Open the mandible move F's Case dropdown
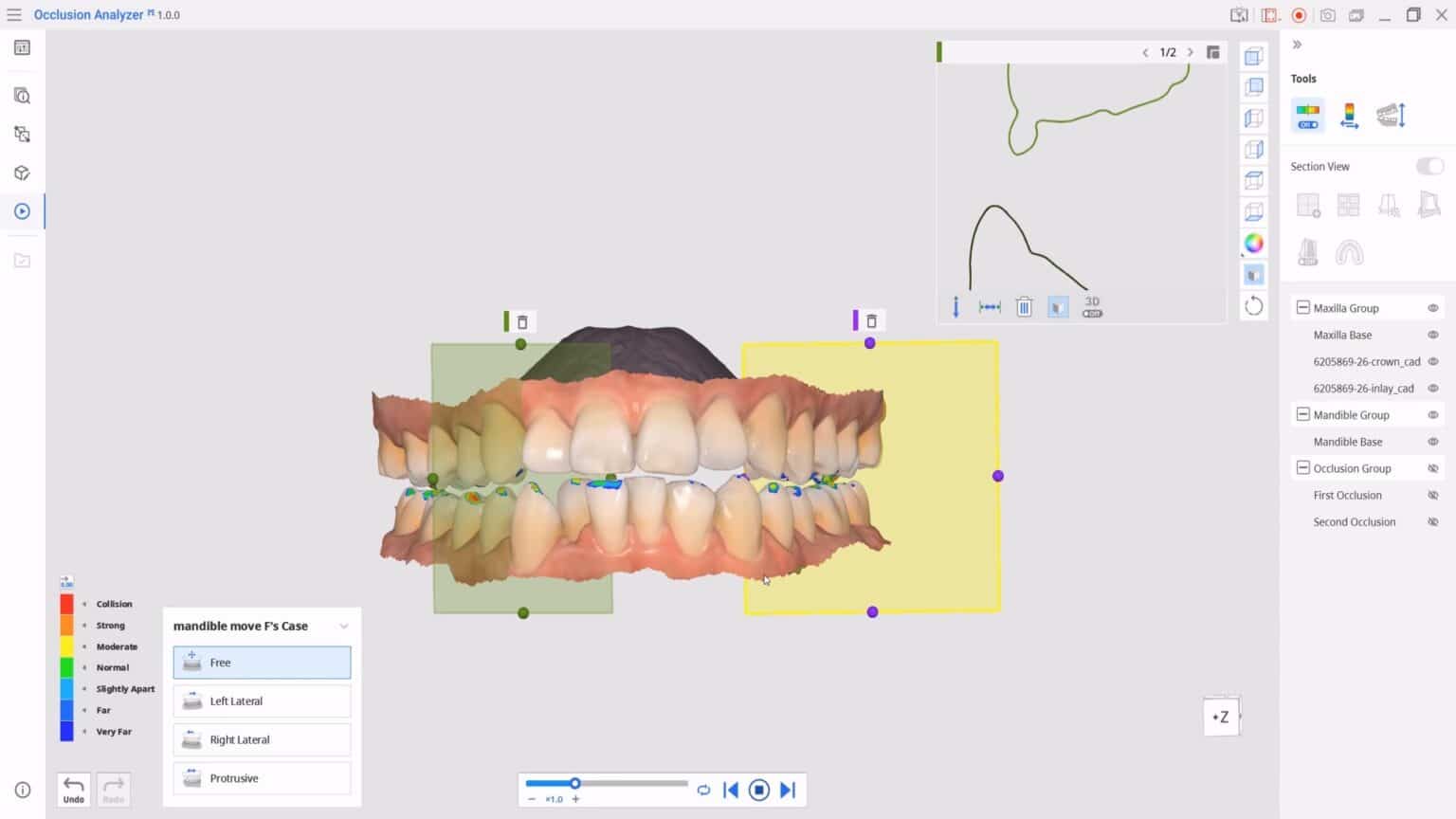Screen dimensions: 1456x819 click(343, 626)
